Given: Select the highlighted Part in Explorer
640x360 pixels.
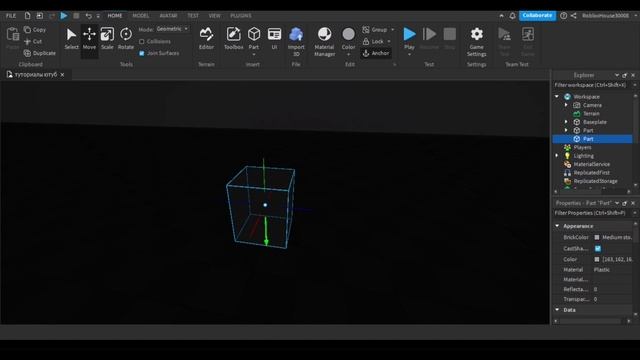Looking at the screenshot, I should tap(592, 139).
